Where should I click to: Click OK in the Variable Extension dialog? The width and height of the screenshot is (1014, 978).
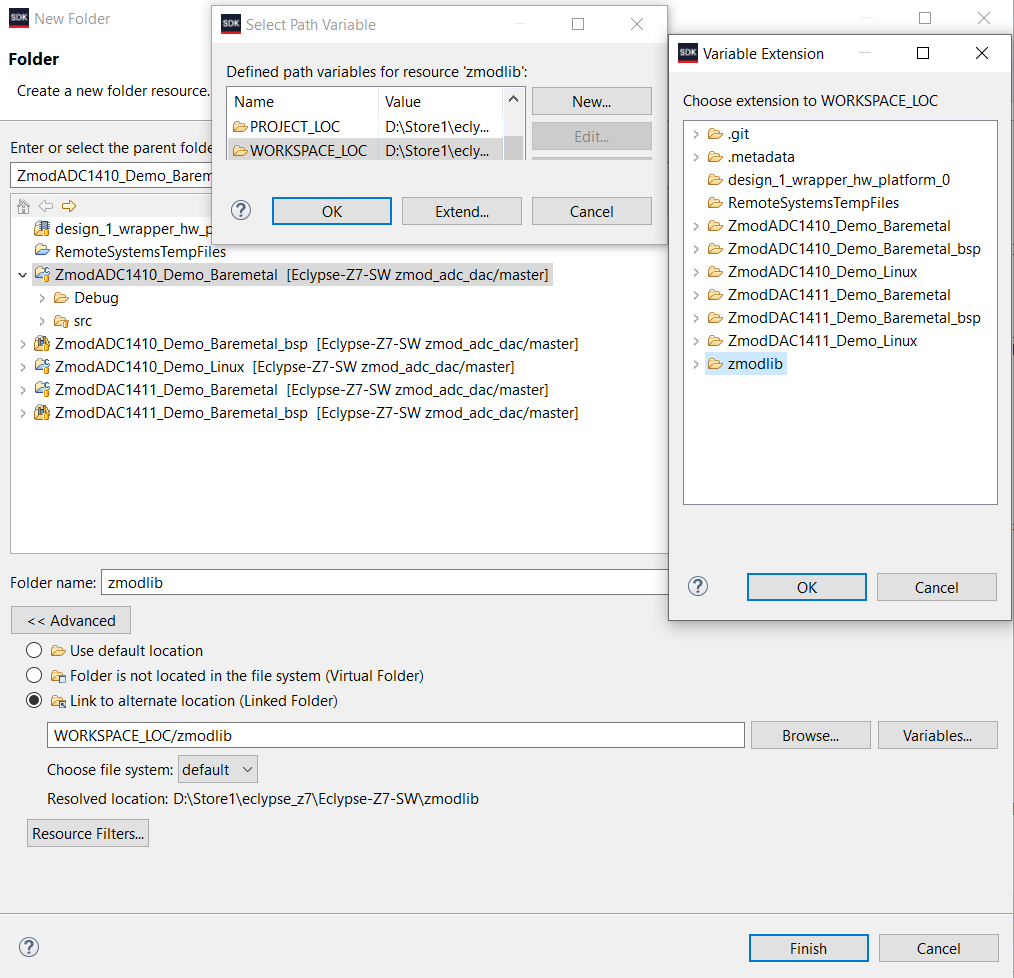[806, 587]
